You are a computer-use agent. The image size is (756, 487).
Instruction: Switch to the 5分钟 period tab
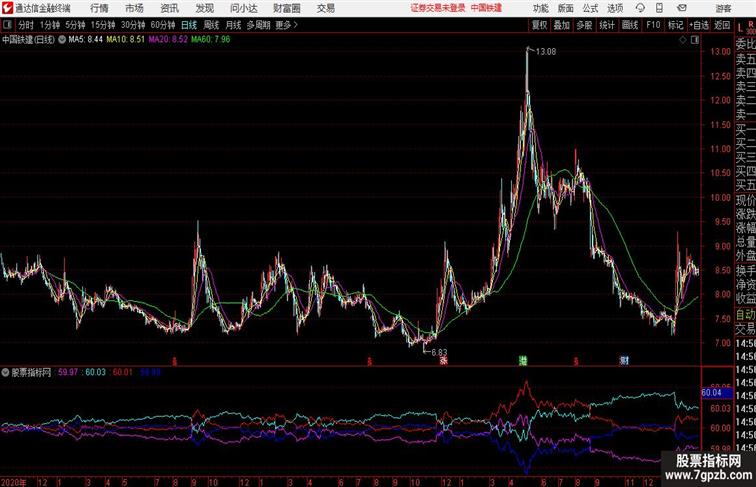(75, 25)
